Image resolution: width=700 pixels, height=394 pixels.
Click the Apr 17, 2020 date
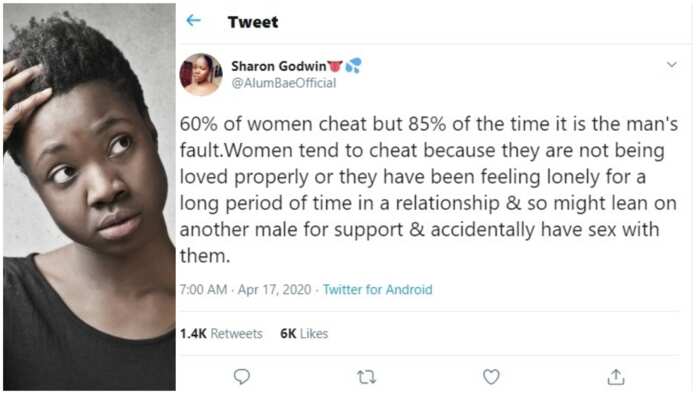click(x=274, y=290)
